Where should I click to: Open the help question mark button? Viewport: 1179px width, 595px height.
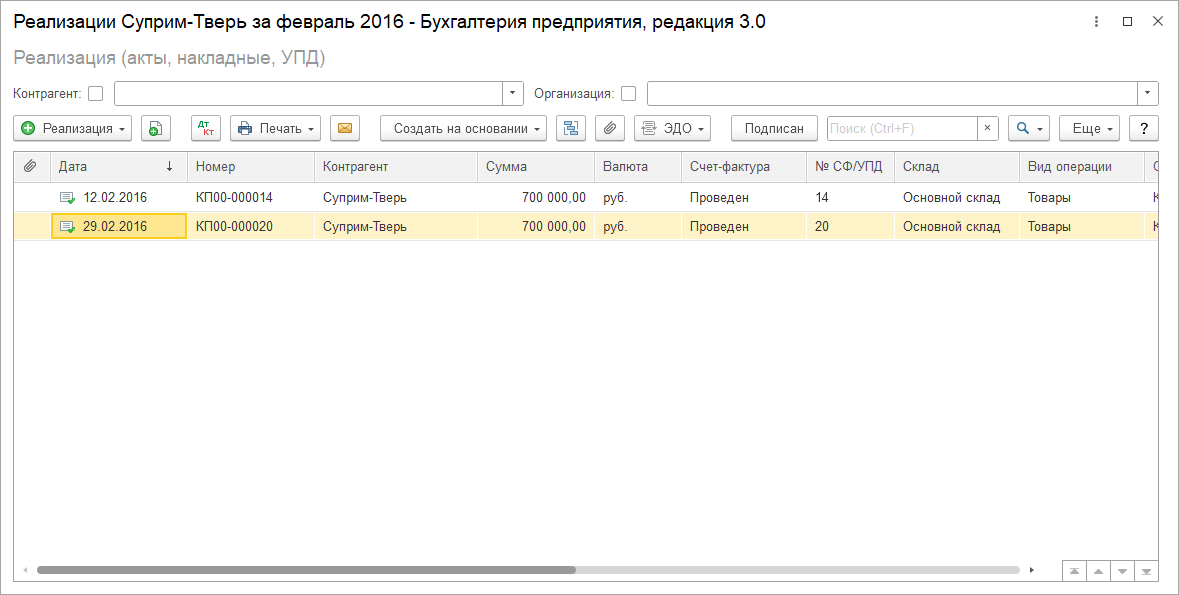pos(1144,129)
